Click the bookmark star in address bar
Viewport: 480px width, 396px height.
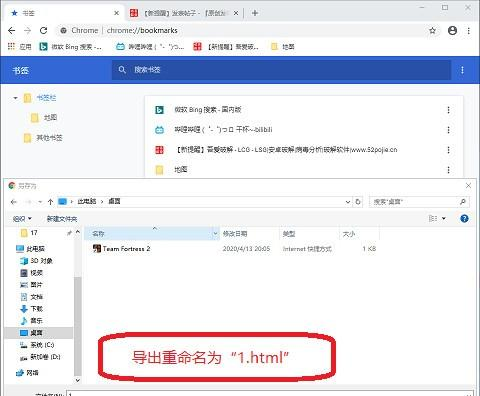pos(433,31)
